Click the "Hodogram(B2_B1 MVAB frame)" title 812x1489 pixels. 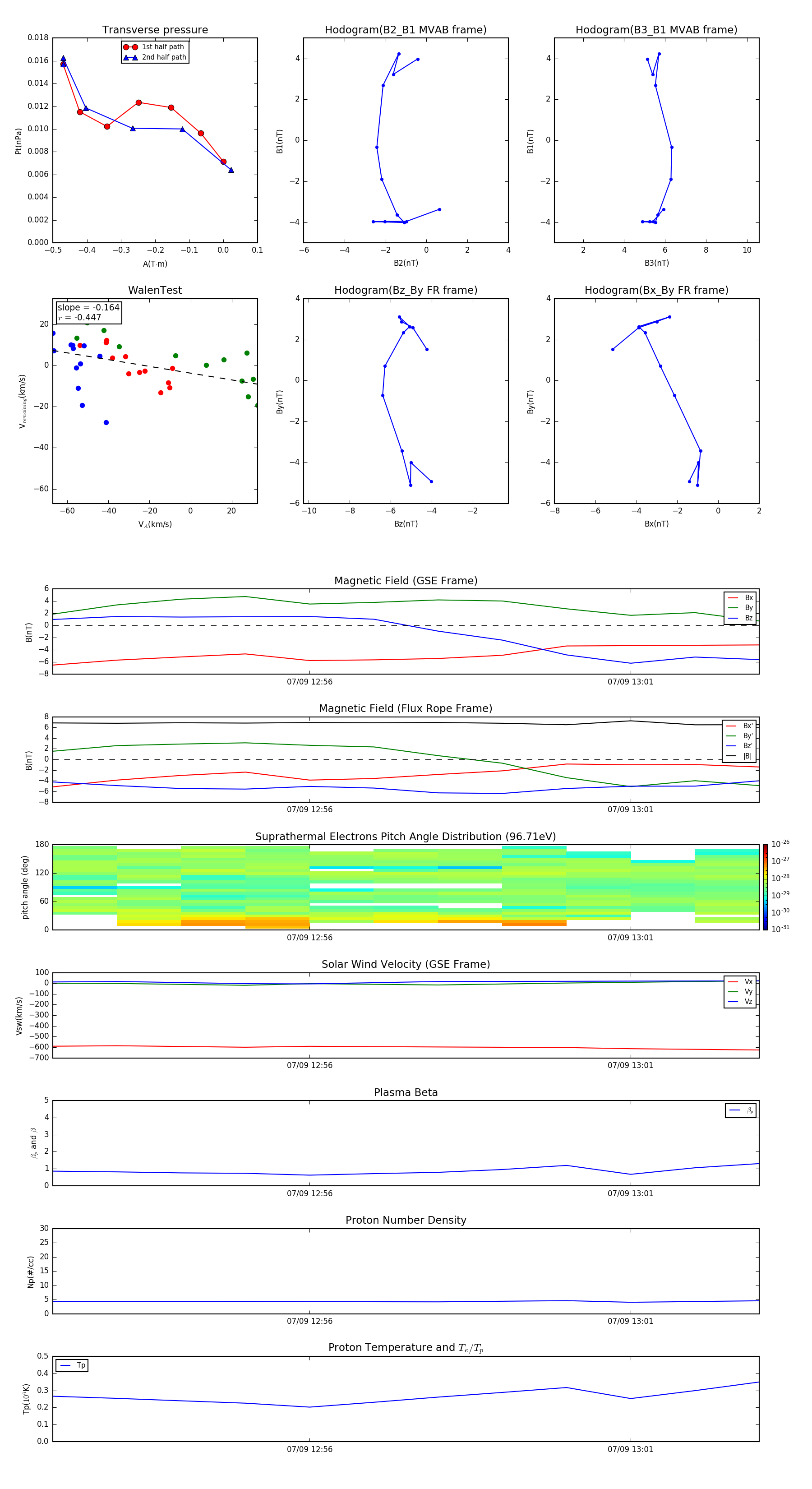click(406, 30)
